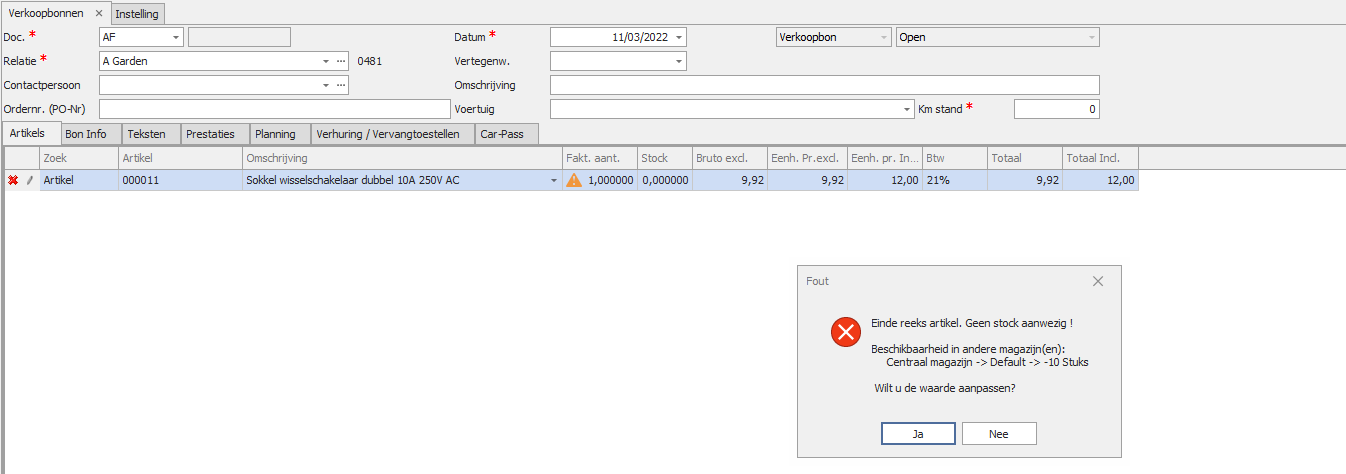Open the Verhuring / Vervangtoestellen tab

pyautogui.click(x=392, y=134)
